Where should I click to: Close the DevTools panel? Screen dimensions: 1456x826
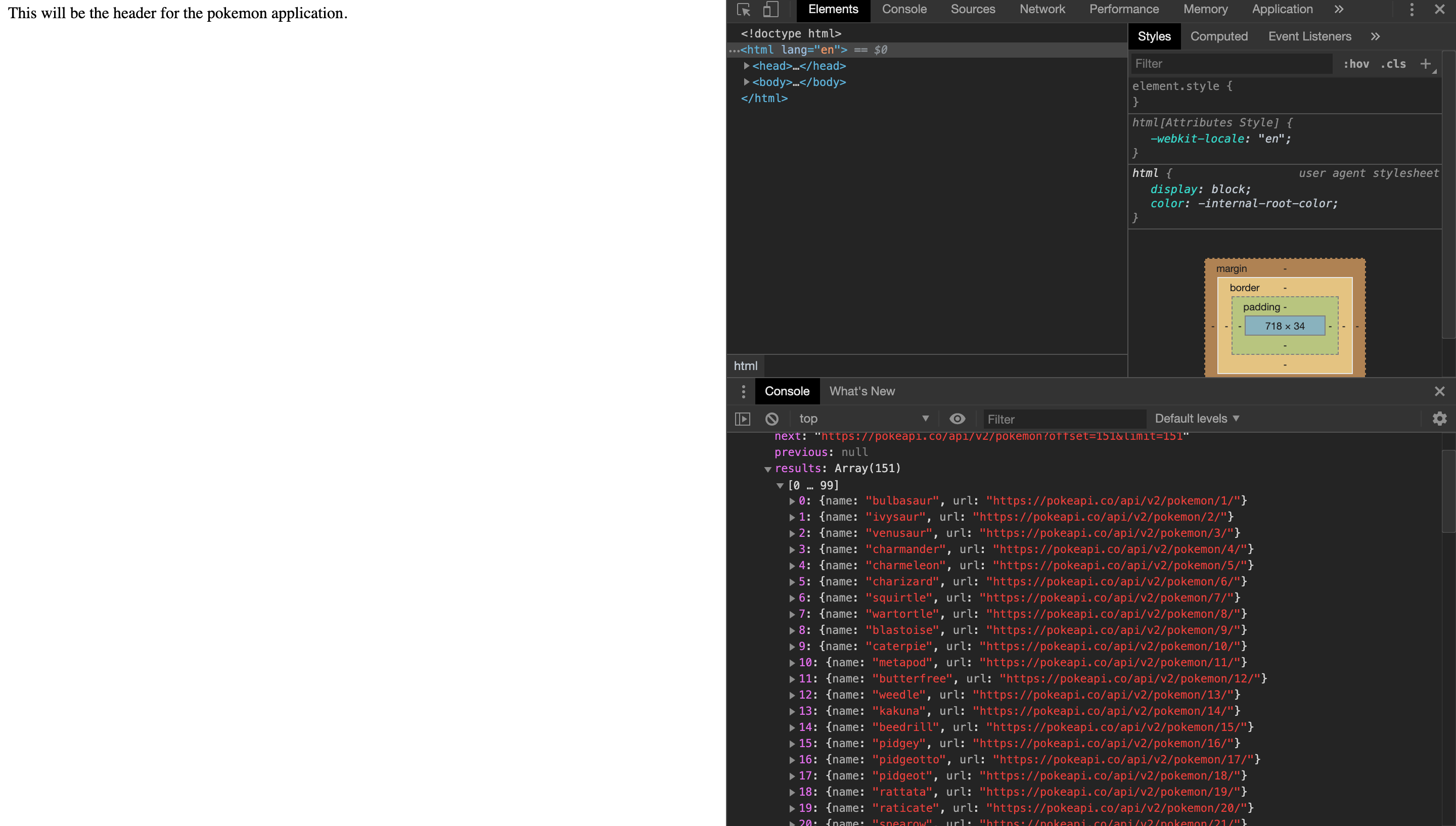[1439, 9]
